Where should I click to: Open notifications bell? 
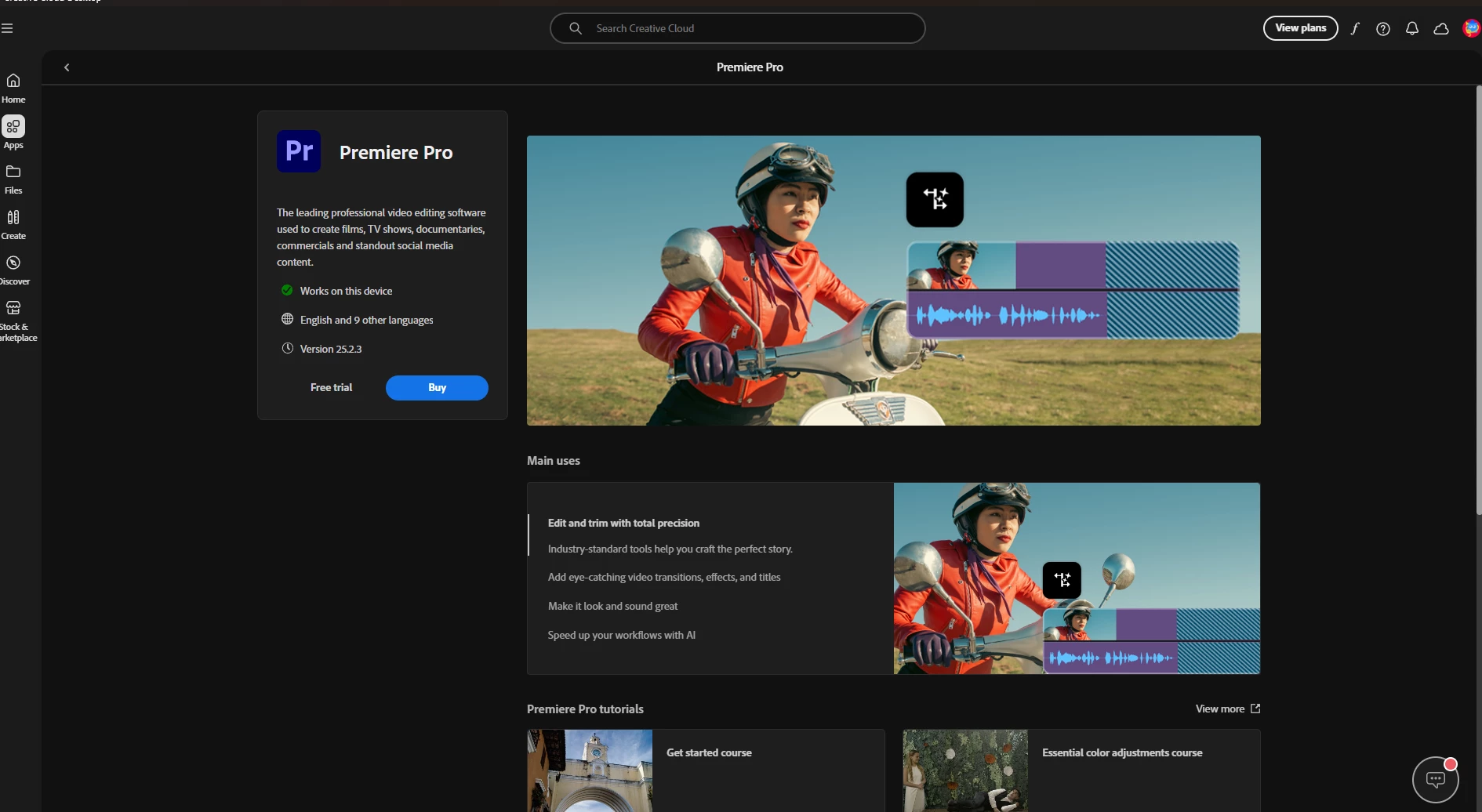click(1412, 28)
